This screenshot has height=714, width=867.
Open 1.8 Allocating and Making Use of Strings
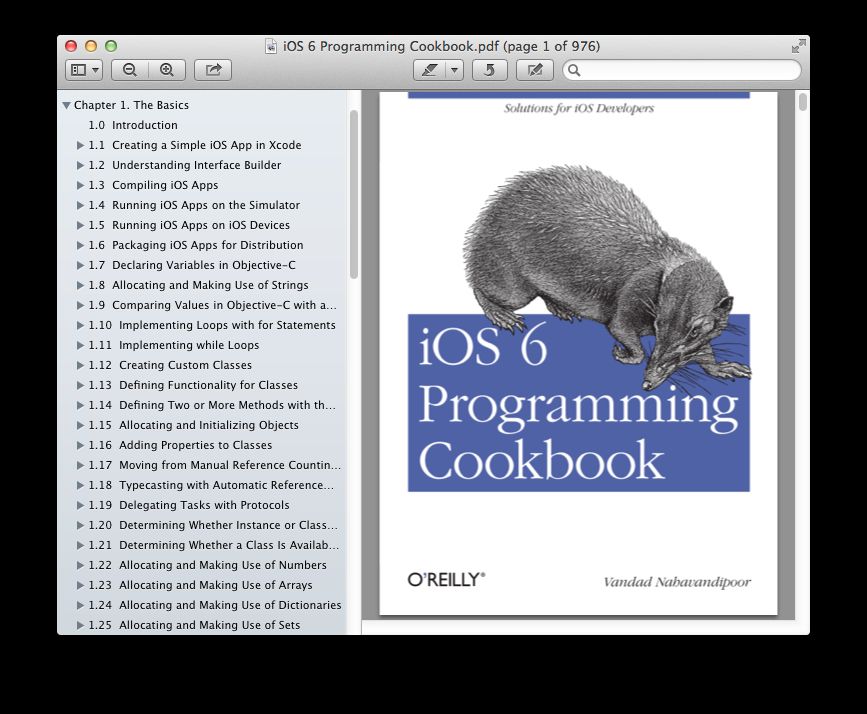tap(209, 285)
